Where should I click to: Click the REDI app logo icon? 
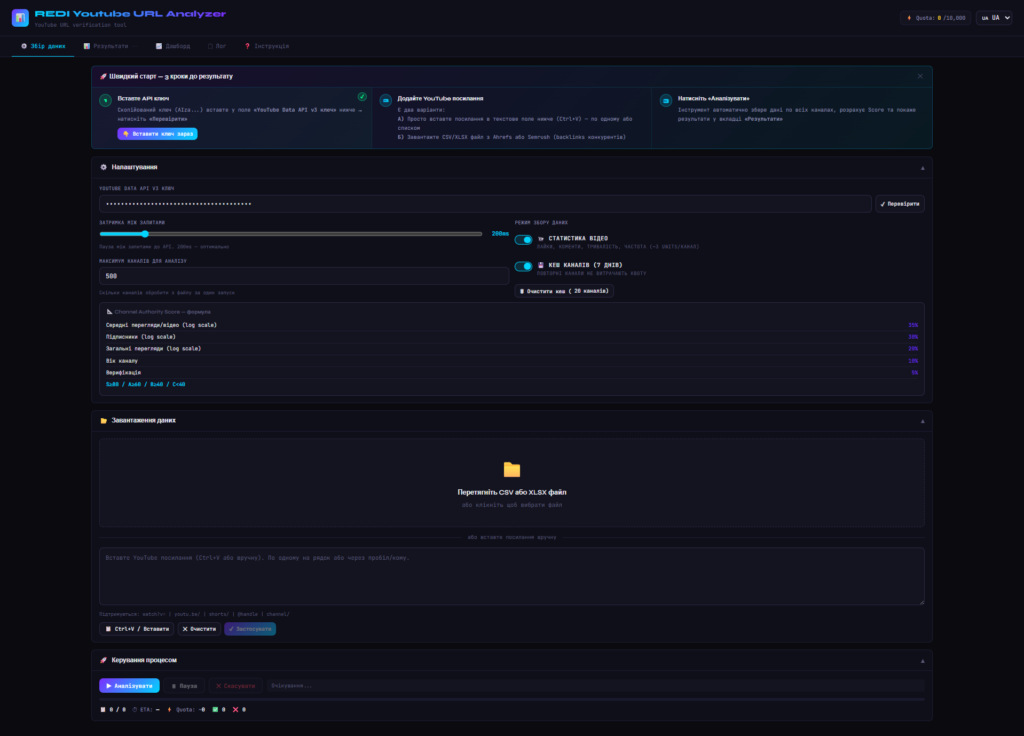pos(20,18)
